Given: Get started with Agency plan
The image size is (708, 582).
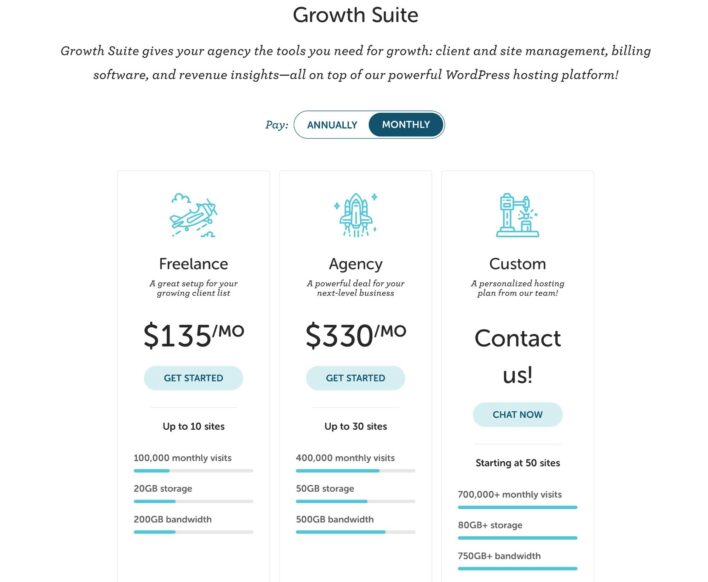Looking at the screenshot, I should click(355, 378).
